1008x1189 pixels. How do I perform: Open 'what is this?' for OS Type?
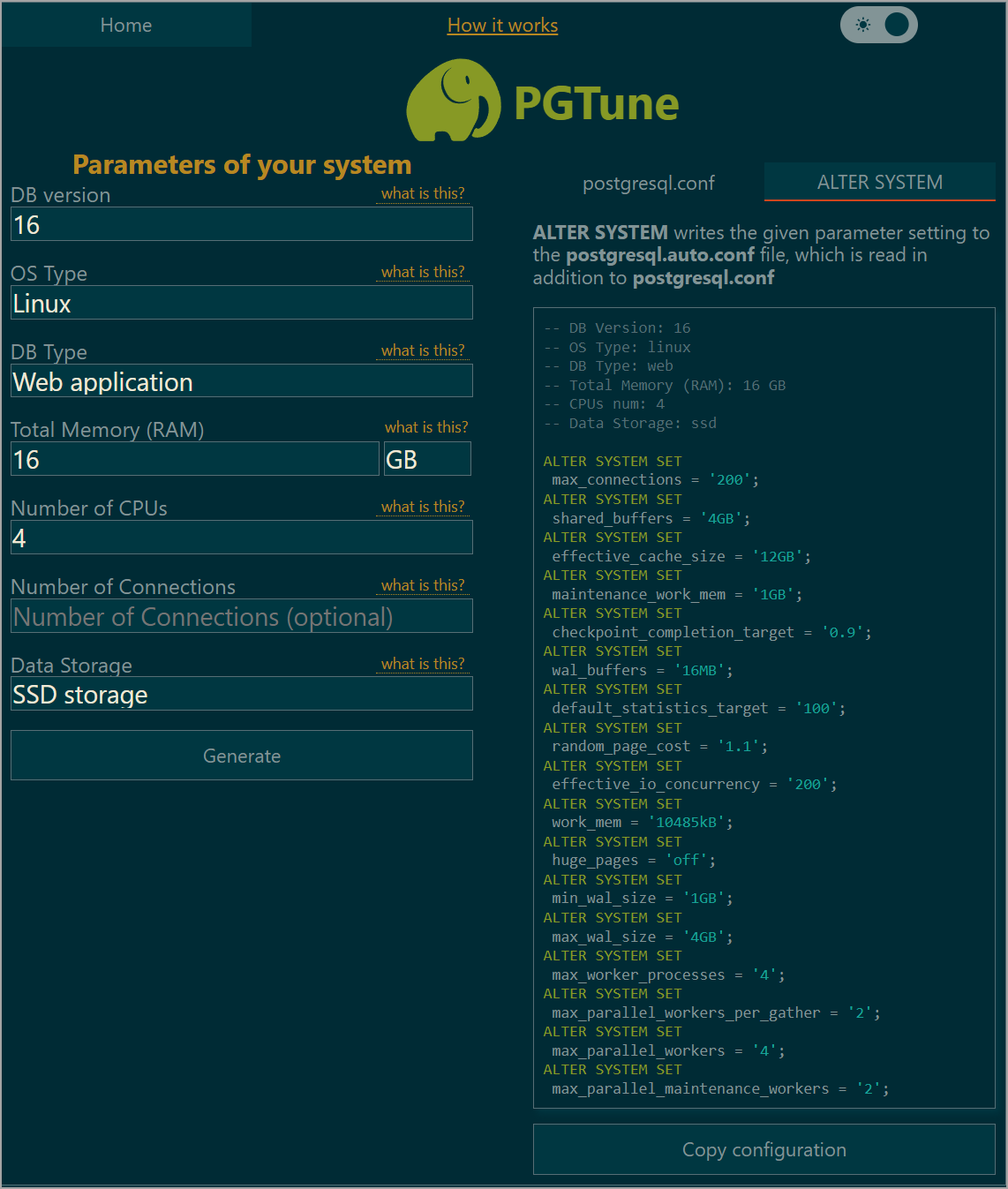[423, 272]
